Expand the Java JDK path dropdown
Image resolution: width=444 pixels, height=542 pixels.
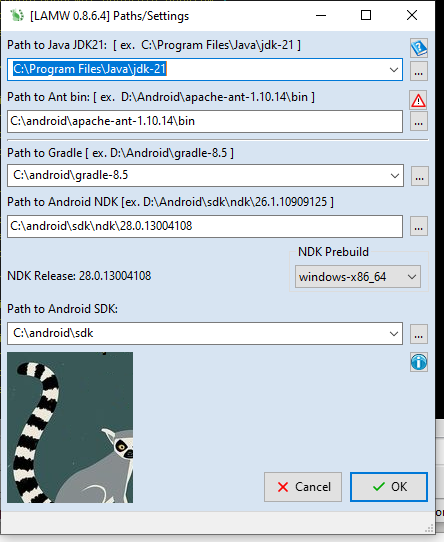394,70
